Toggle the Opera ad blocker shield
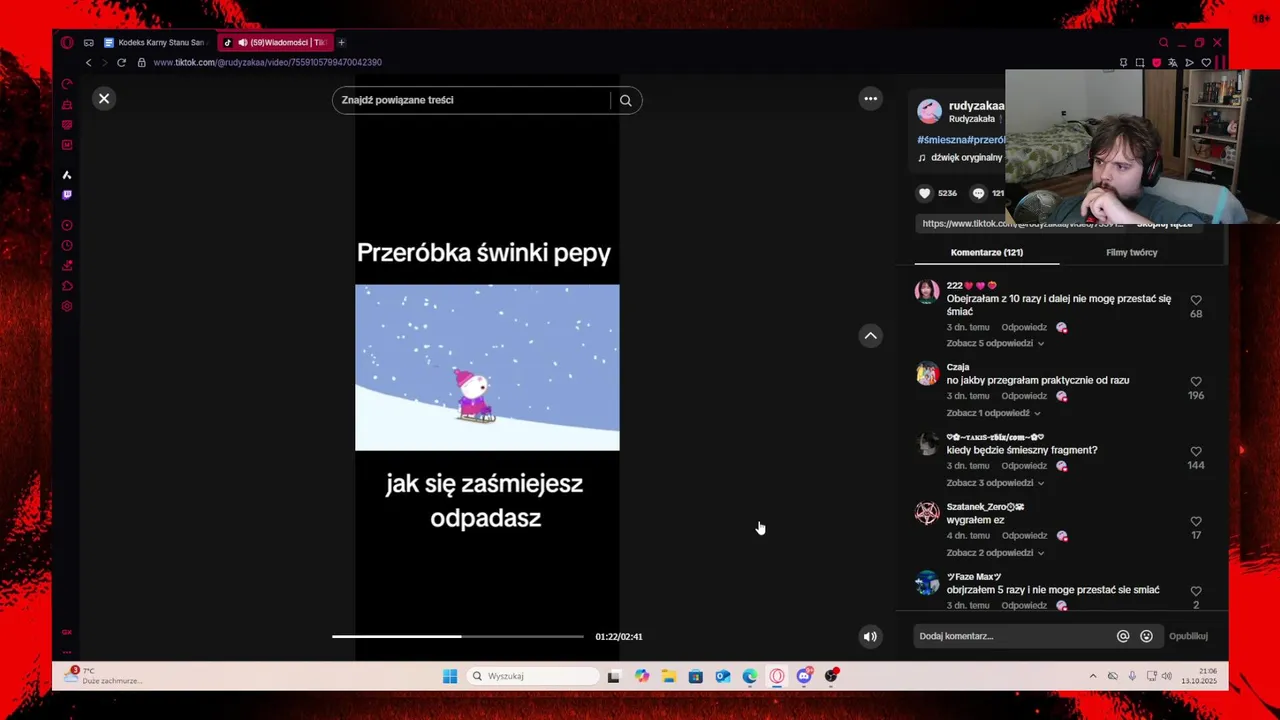Viewport: 1280px width, 720px height. (x=1157, y=62)
